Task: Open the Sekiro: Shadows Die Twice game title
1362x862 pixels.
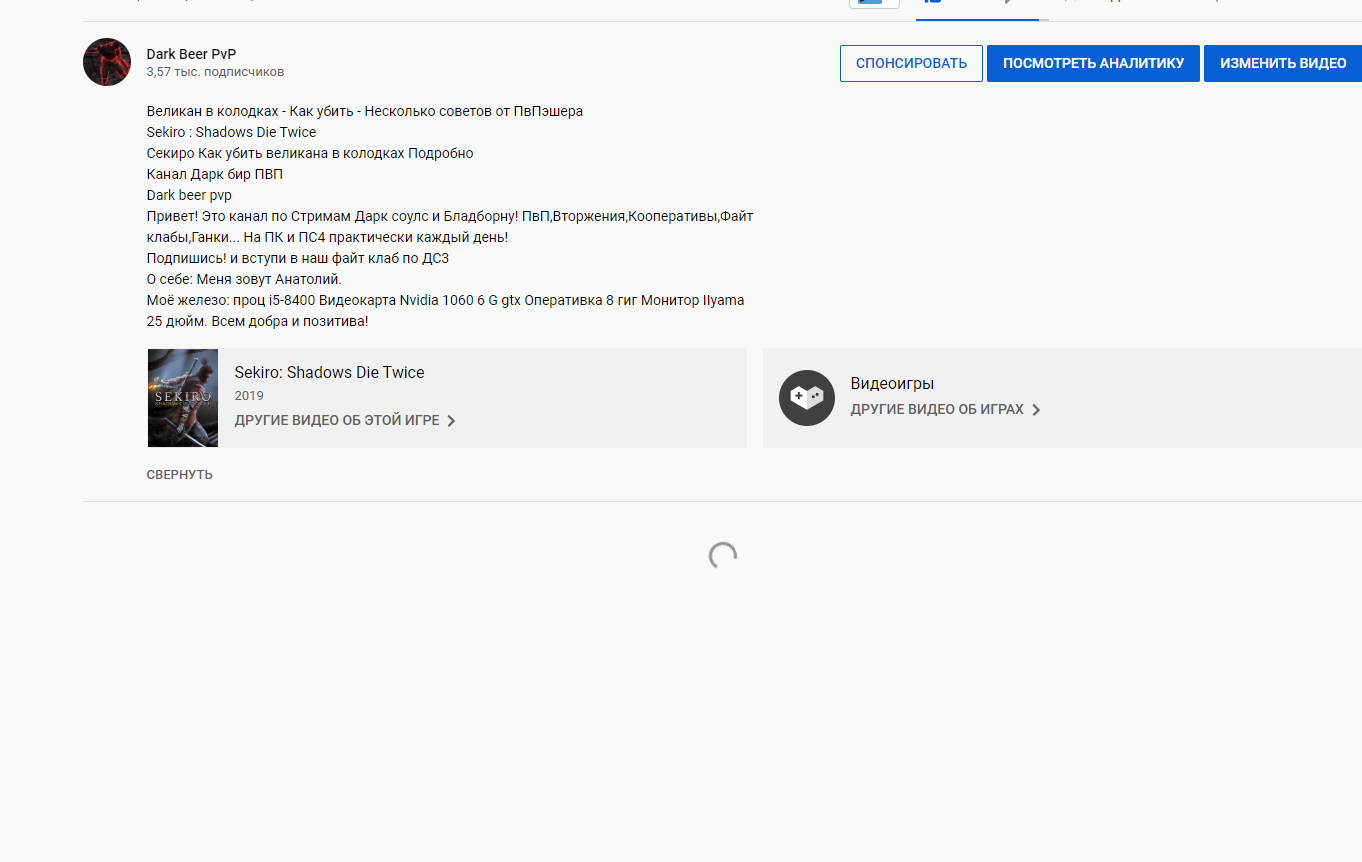Action: pyautogui.click(x=329, y=372)
